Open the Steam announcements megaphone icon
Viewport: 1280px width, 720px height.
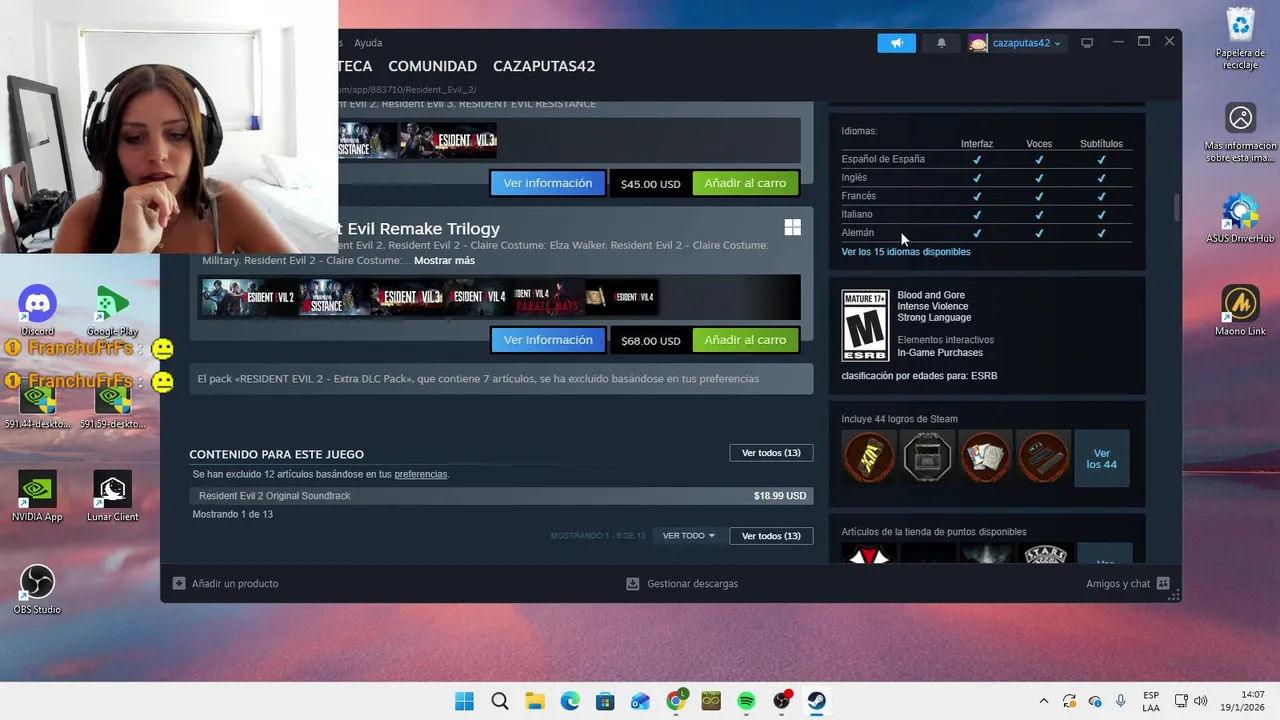click(896, 43)
